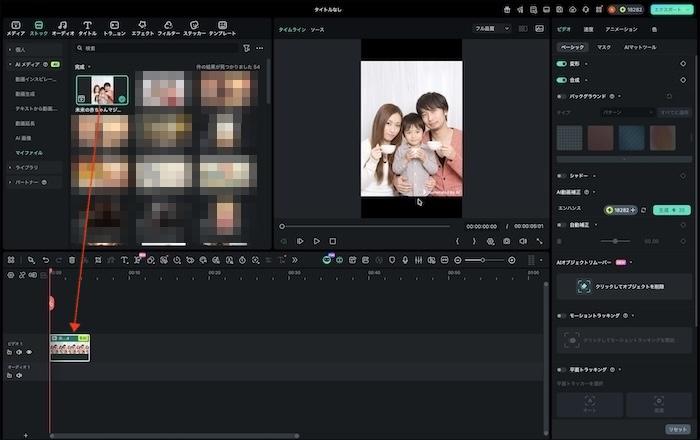Image resolution: width=700 pixels, height=440 pixels.
Task: Click the undo arrow in timeline toolbar
Action: 46,260
